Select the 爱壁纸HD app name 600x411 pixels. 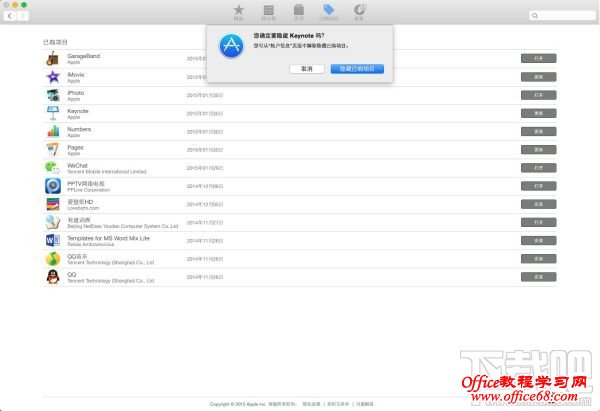[80, 202]
